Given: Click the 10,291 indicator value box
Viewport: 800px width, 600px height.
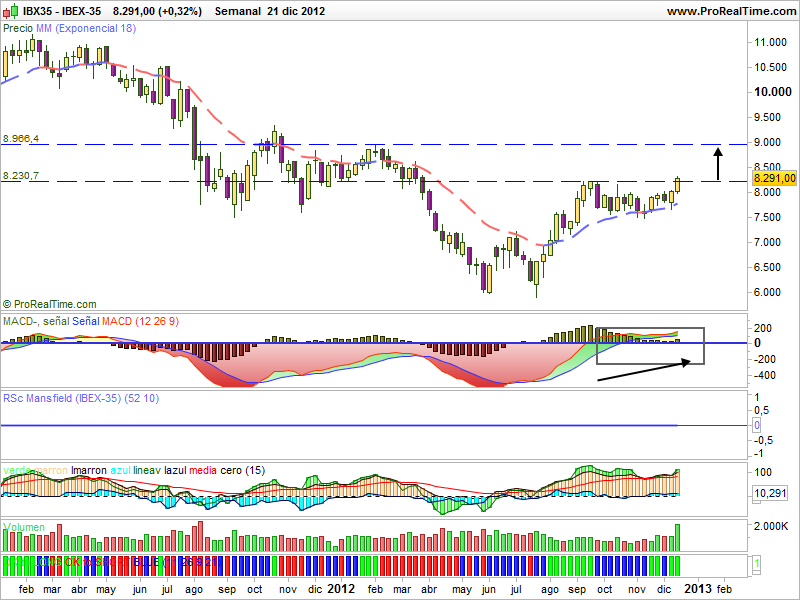Looking at the screenshot, I should (771, 493).
